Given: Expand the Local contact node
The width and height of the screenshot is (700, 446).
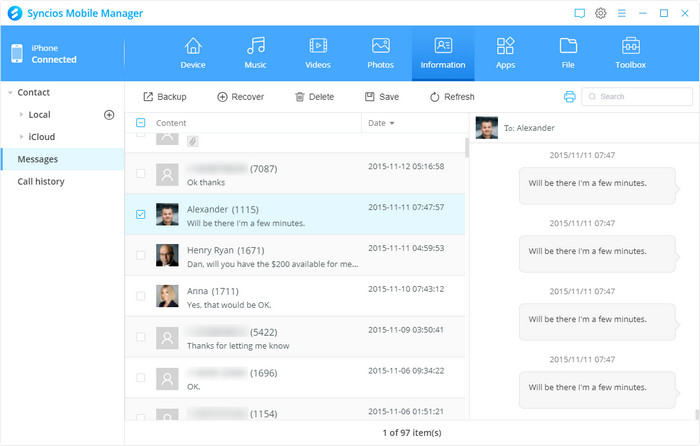Looking at the screenshot, I should tap(21, 115).
